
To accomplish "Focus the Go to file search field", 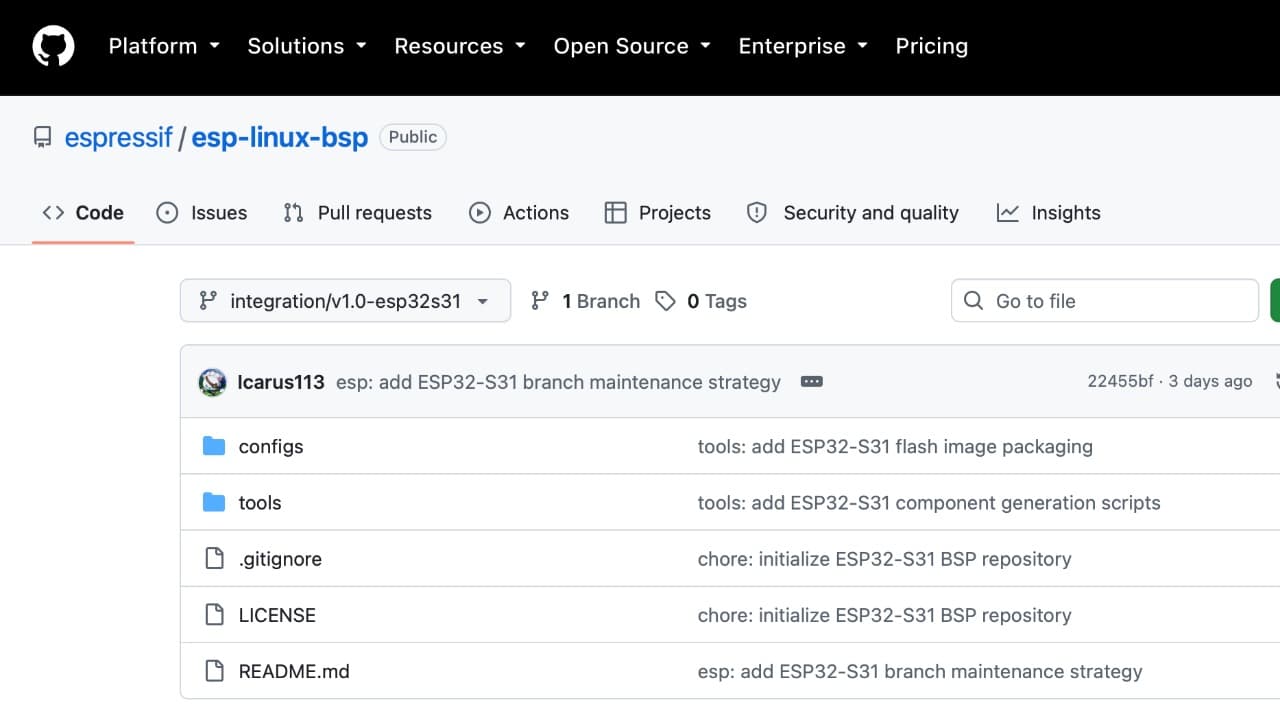I will point(1105,301).
